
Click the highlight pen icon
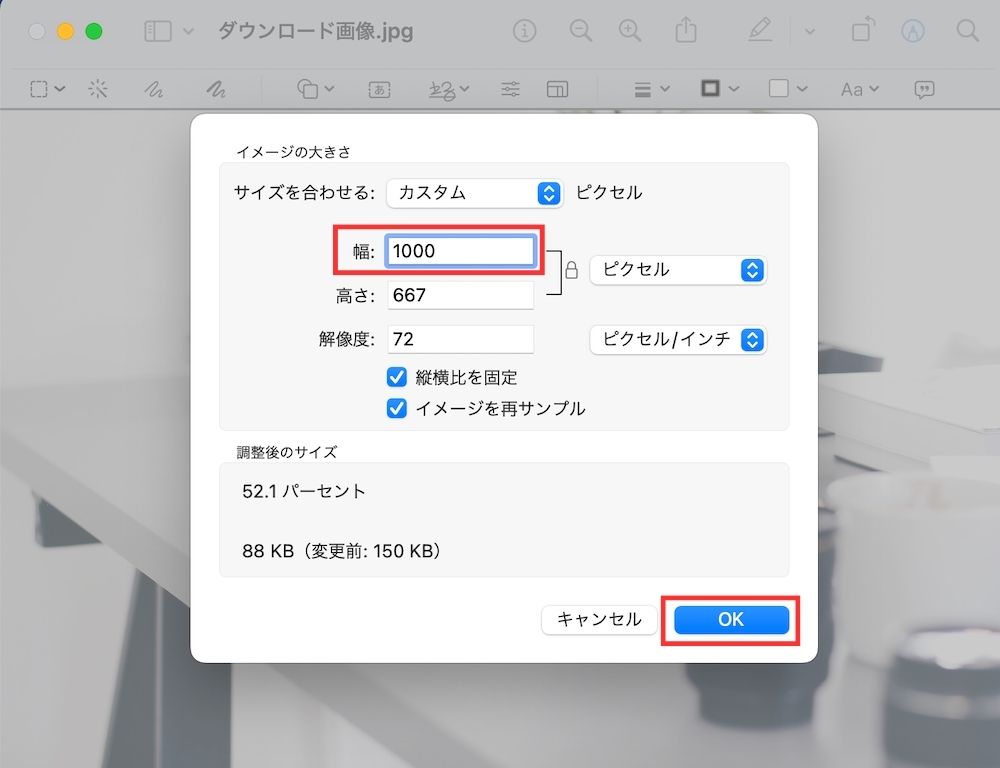(x=760, y=30)
